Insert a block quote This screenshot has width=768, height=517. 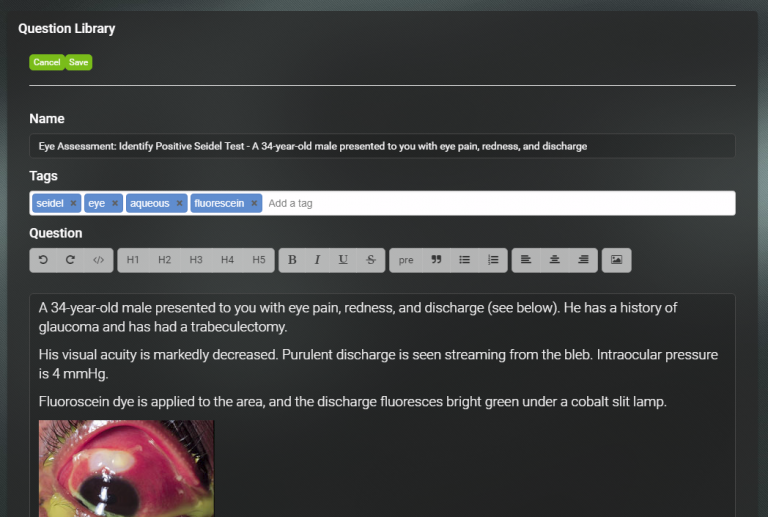pos(436,260)
